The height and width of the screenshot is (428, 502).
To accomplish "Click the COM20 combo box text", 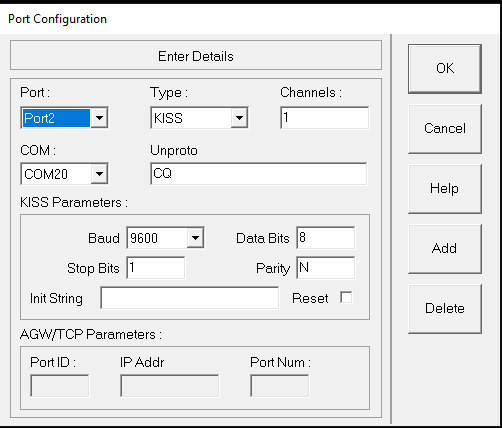I will click(56, 174).
